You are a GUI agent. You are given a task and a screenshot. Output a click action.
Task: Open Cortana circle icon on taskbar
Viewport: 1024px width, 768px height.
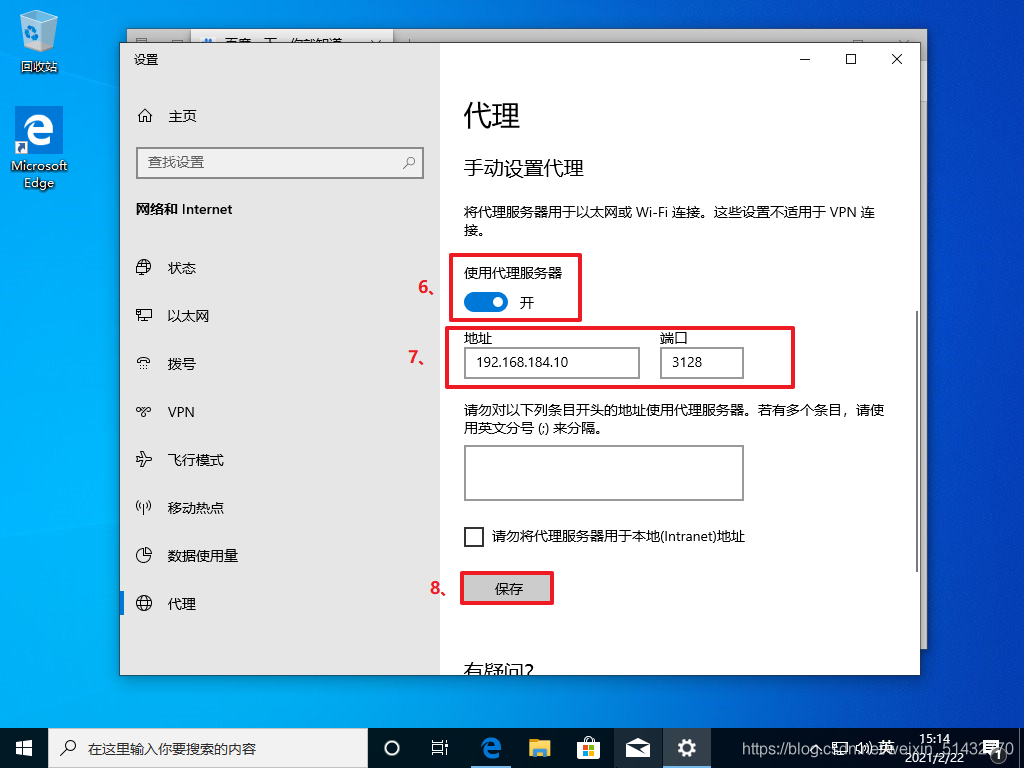click(392, 748)
